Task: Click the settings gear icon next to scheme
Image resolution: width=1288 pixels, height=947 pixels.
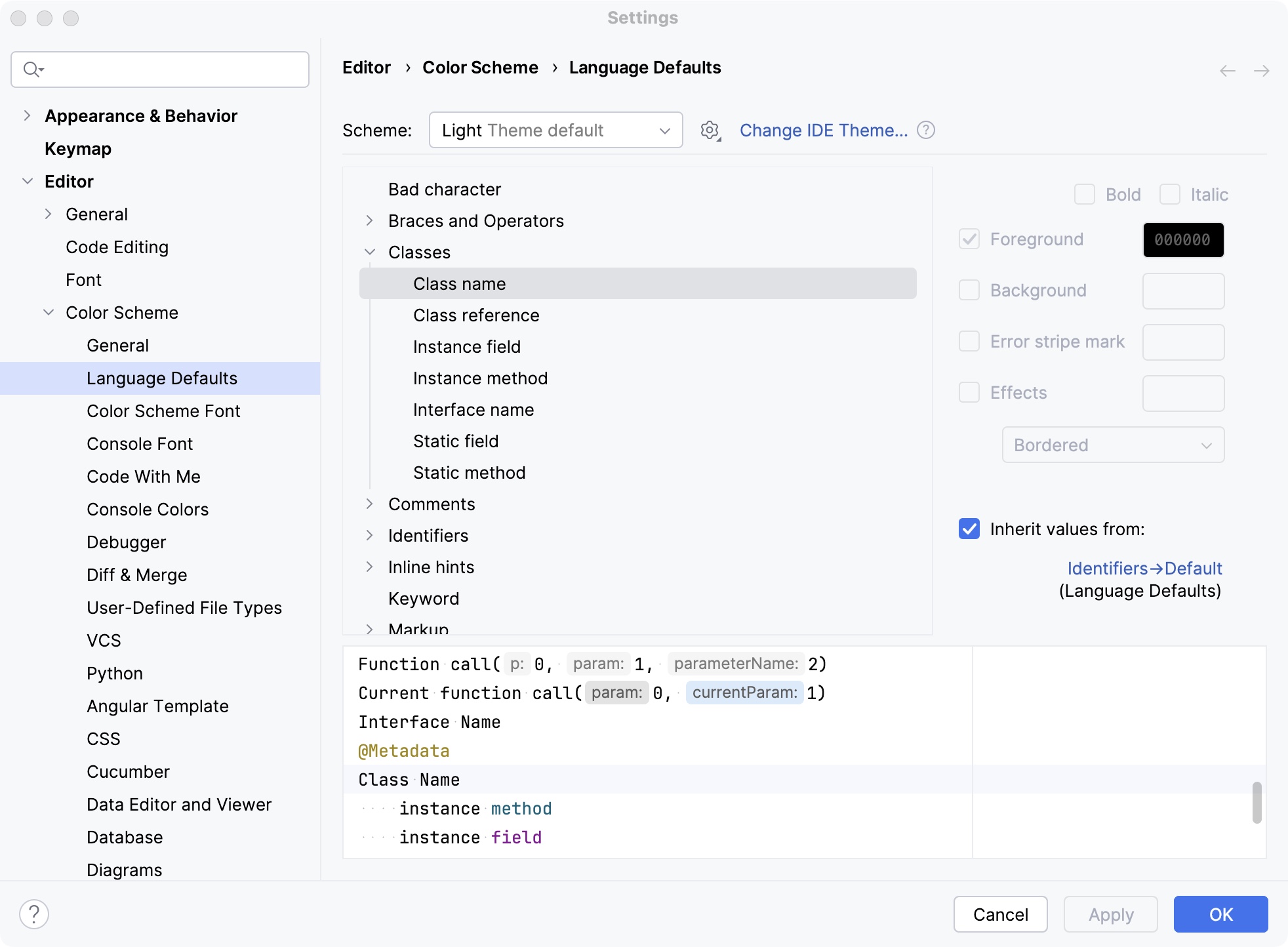Action: (710, 129)
